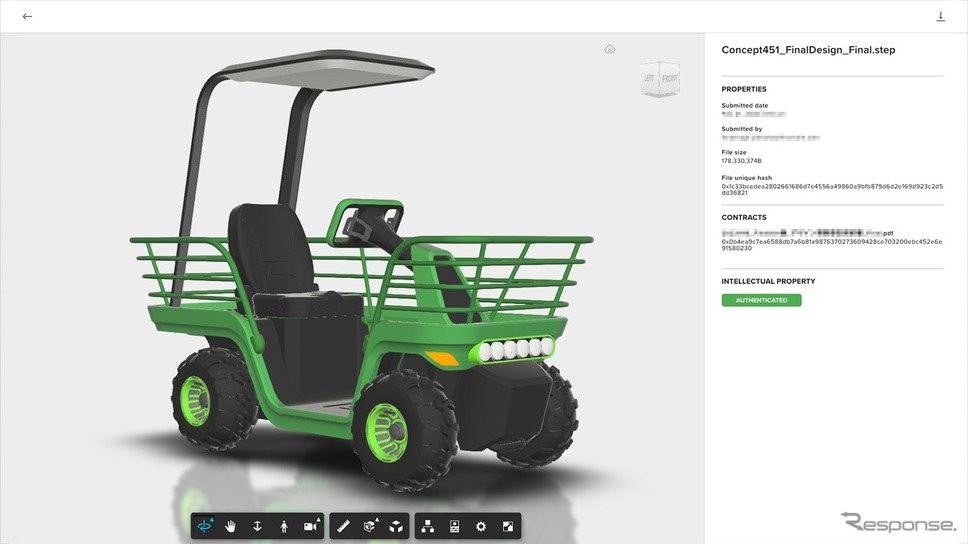The height and width of the screenshot is (544, 968).
Task: Activate the Zoom tool with vertical arrow
Action: tap(257, 526)
